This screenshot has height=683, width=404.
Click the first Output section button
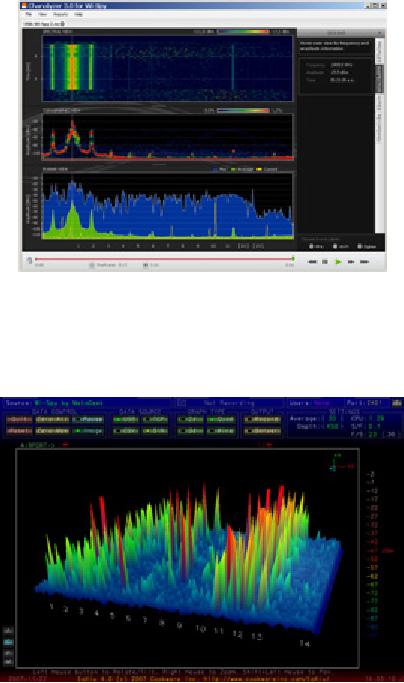[261, 419]
